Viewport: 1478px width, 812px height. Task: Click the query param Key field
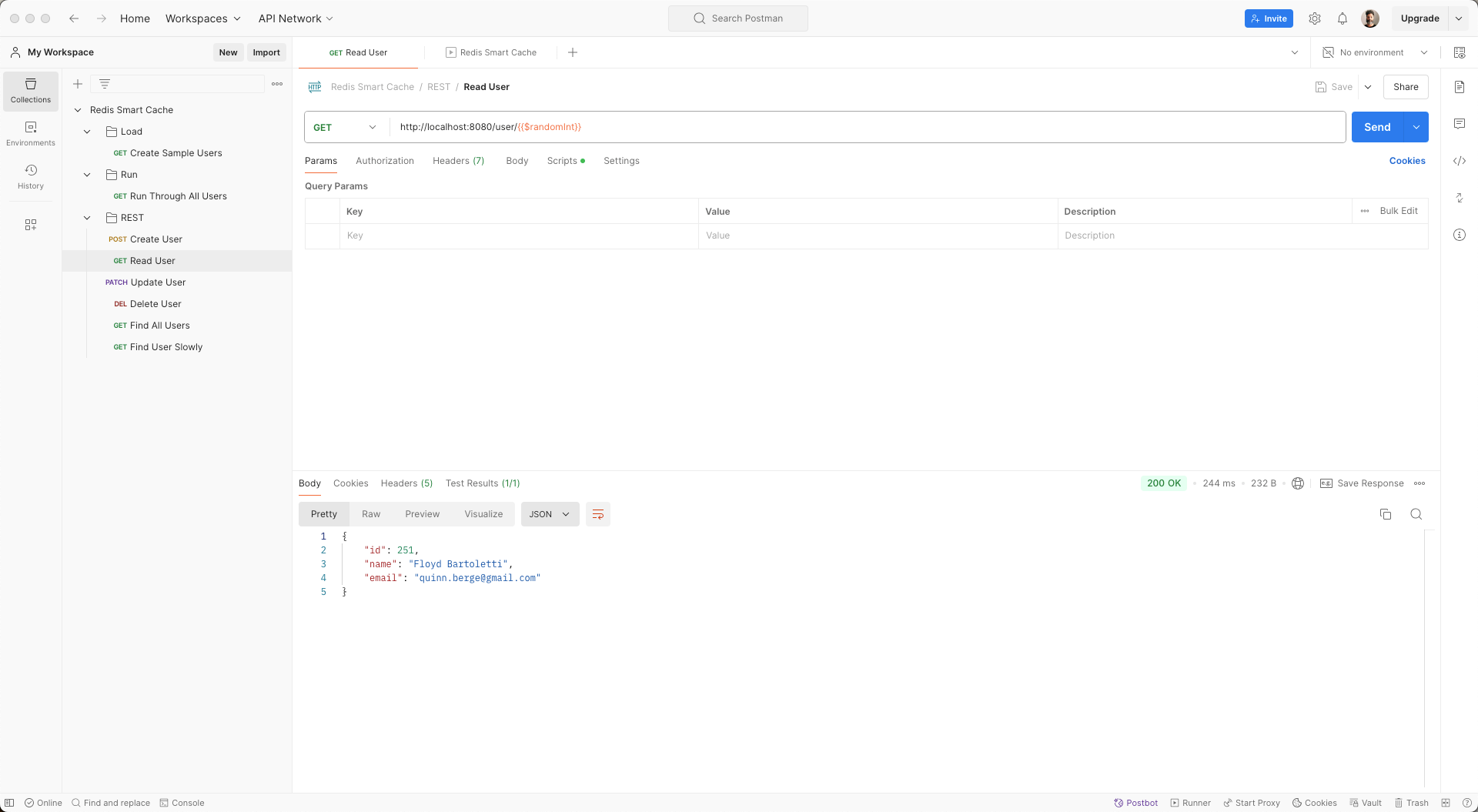519,236
